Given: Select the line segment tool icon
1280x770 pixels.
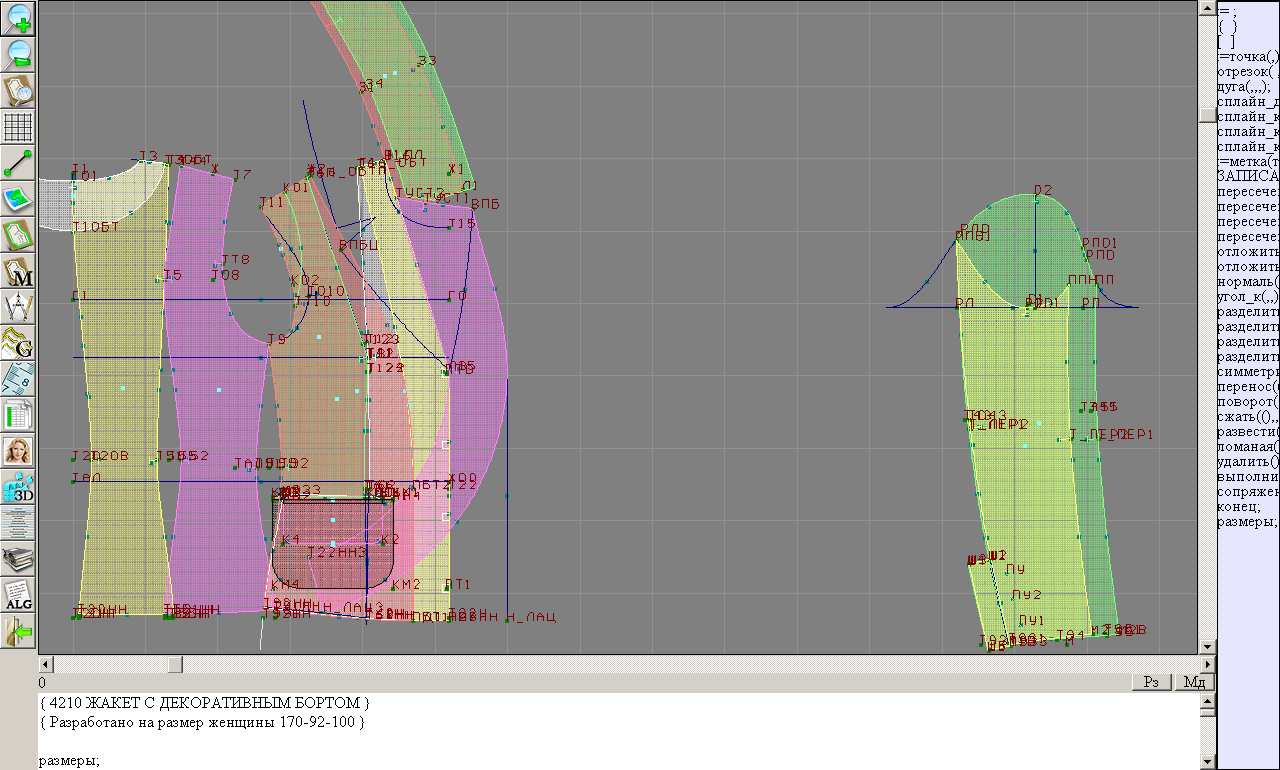Looking at the screenshot, I should 19,163.
